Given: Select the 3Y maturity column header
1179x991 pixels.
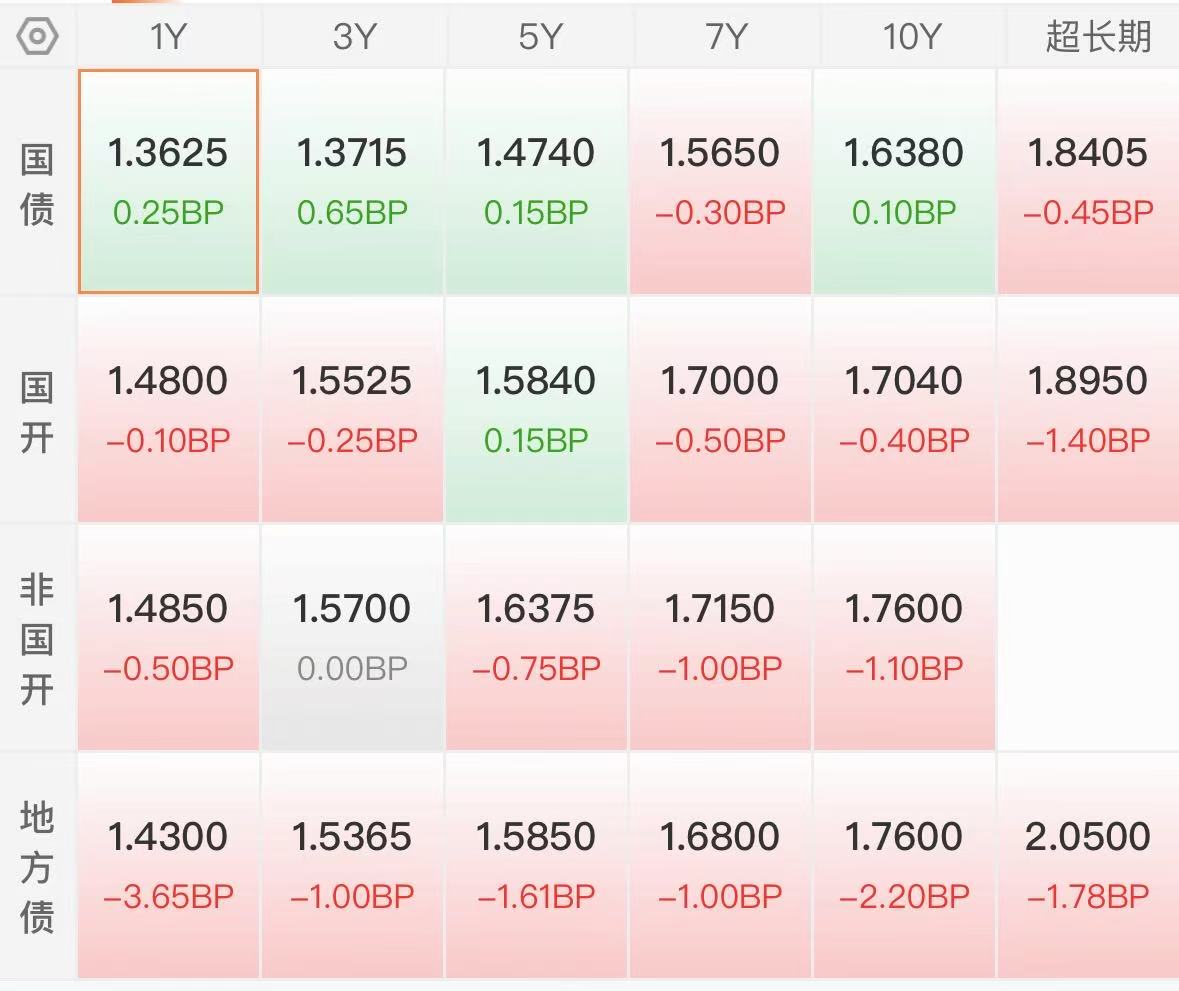Looking at the screenshot, I should tap(353, 37).
